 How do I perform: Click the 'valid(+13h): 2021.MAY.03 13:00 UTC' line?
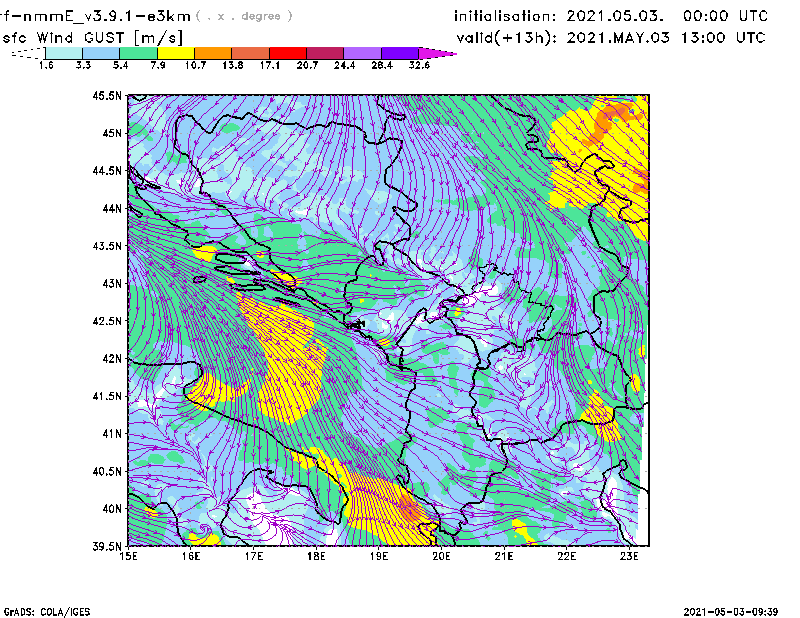pos(611,38)
